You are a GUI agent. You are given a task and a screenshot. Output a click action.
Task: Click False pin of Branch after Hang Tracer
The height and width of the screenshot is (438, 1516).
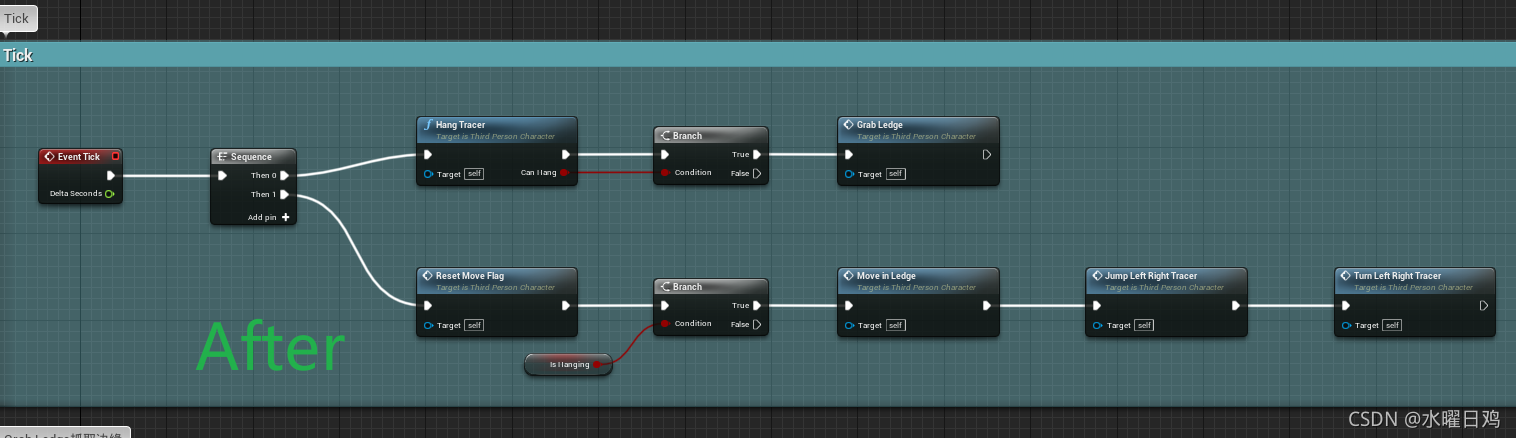coord(757,173)
